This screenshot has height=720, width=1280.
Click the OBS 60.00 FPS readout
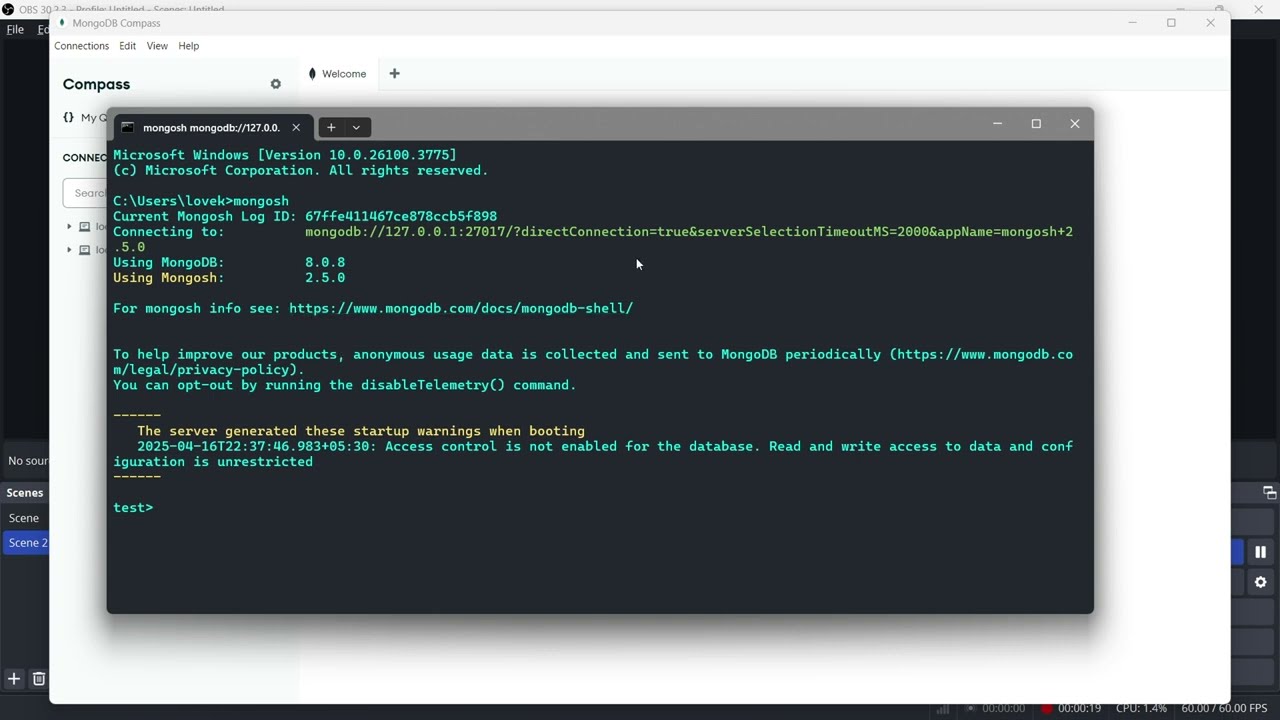[x=1227, y=708]
